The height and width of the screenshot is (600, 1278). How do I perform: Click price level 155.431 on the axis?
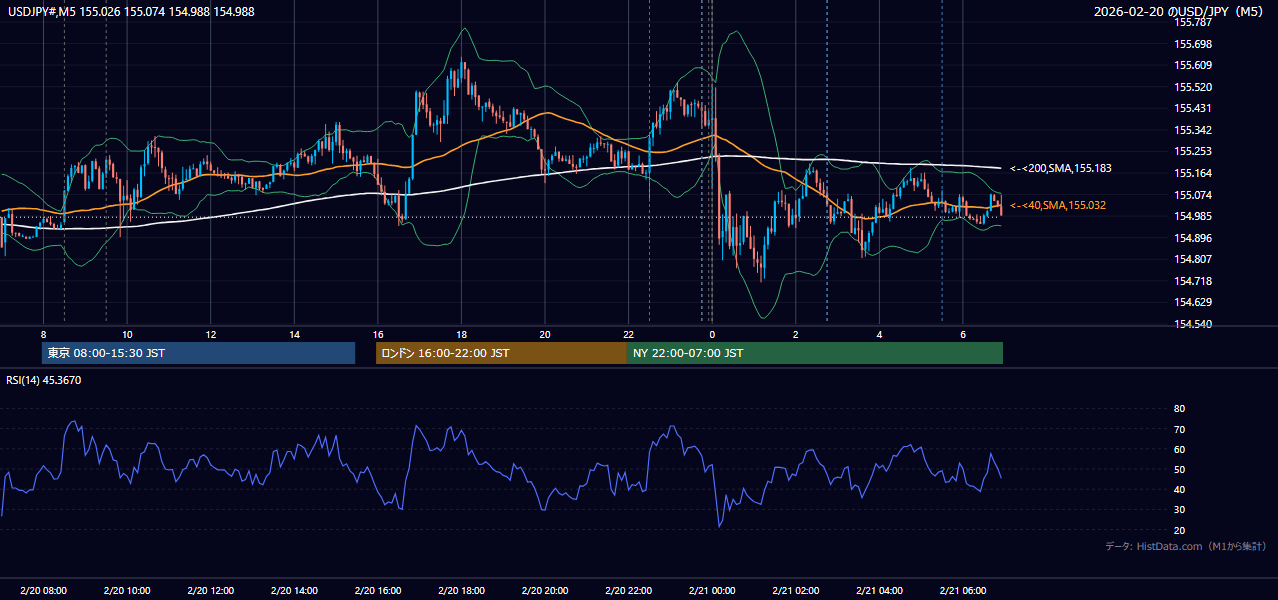click(x=1193, y=108)
